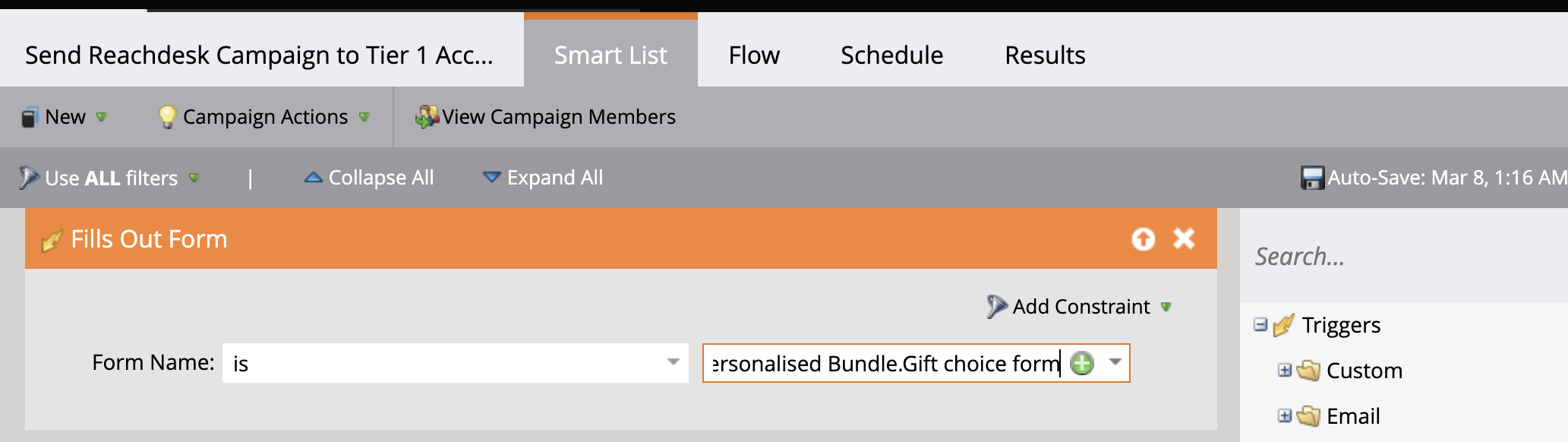Viewport: 1568px width, 442px height.
Task: Click the Triggers folder icon in tree
Action: [x=1283, y=325]
